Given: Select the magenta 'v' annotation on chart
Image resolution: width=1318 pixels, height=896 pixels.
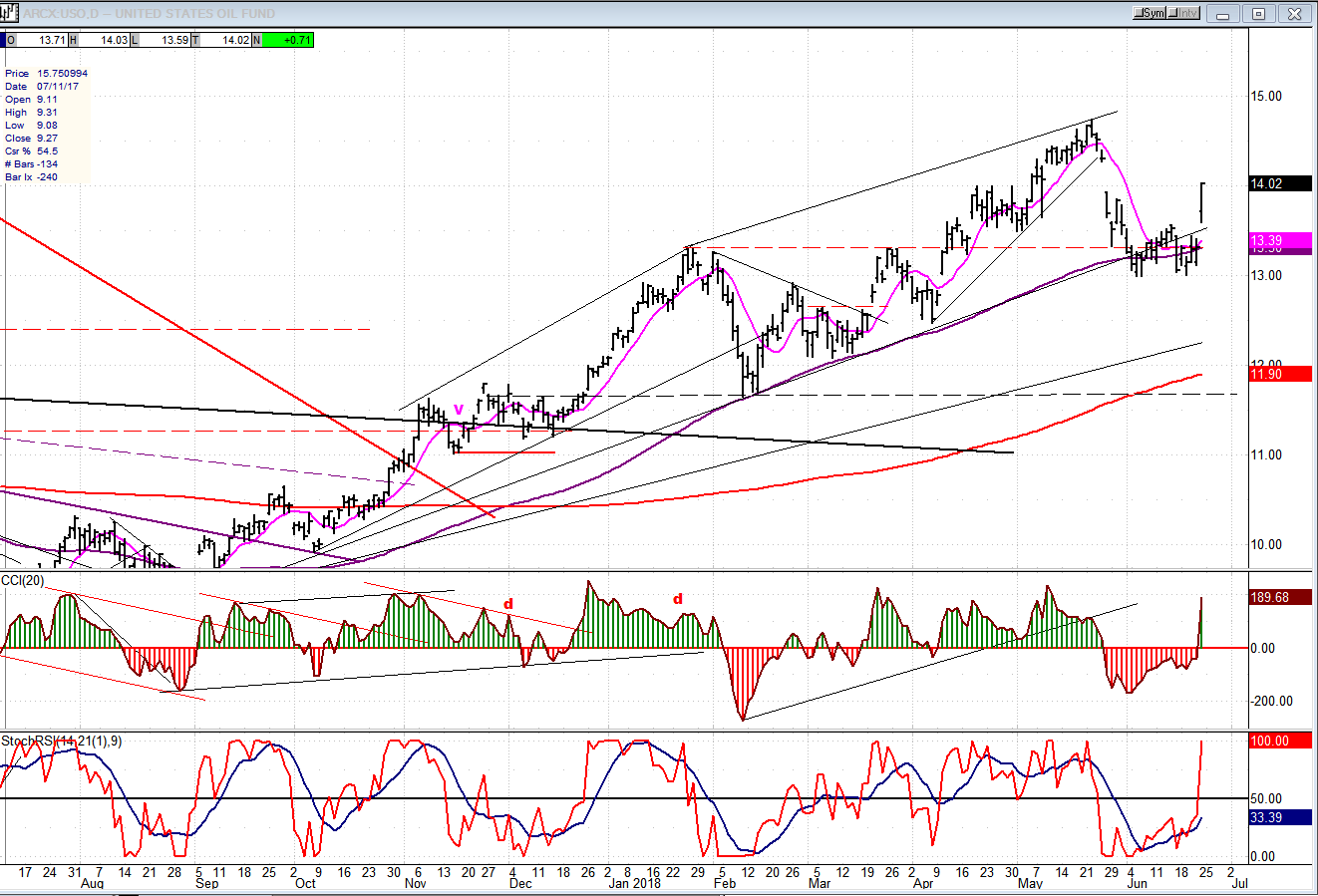Looking at the screenshot, I should click(x=459, y=409).
